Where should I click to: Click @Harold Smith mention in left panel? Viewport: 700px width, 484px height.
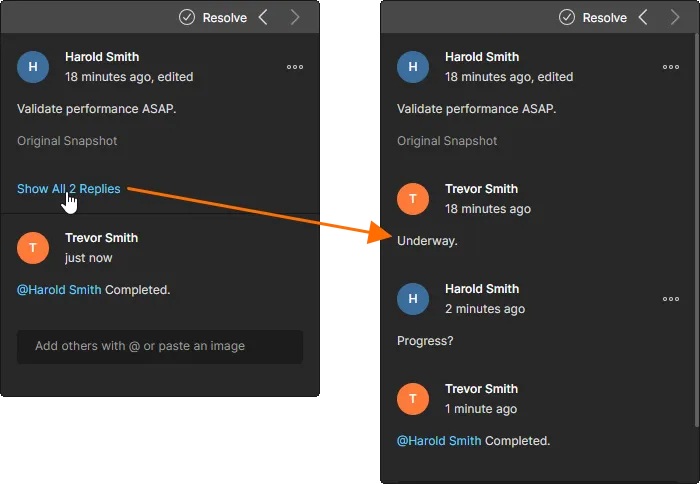tap(59, 290)
